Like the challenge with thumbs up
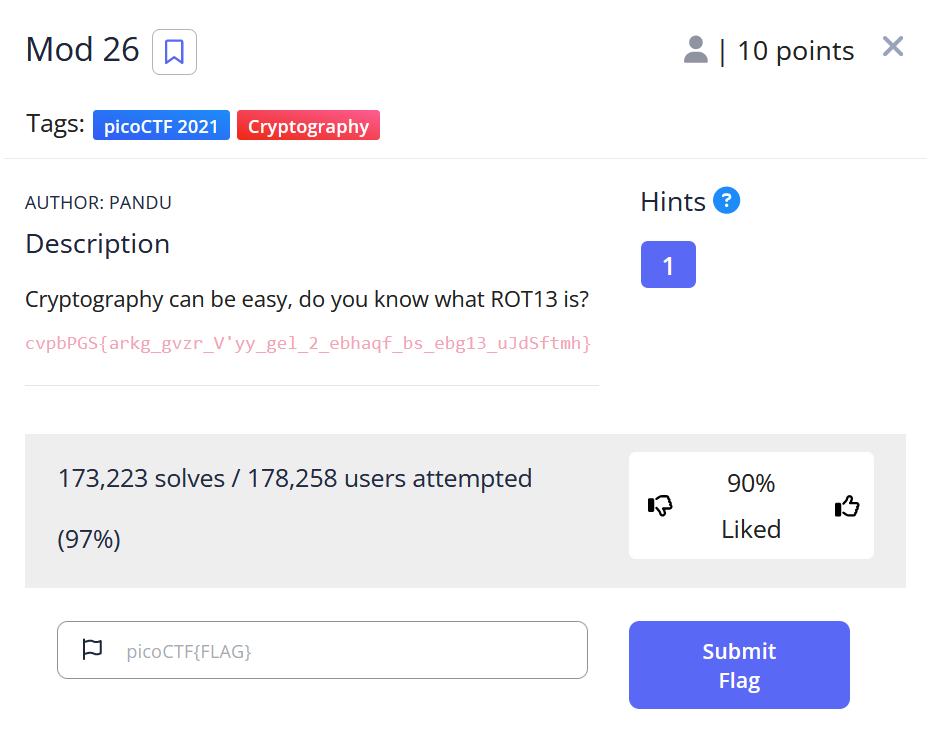 click(x=847, y=506)
